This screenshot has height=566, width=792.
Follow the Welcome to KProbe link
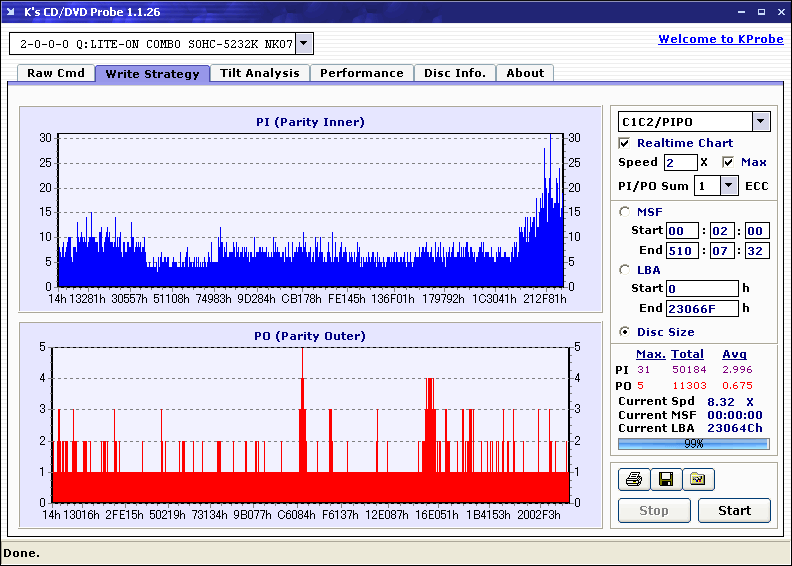click(x=719, y=39)
